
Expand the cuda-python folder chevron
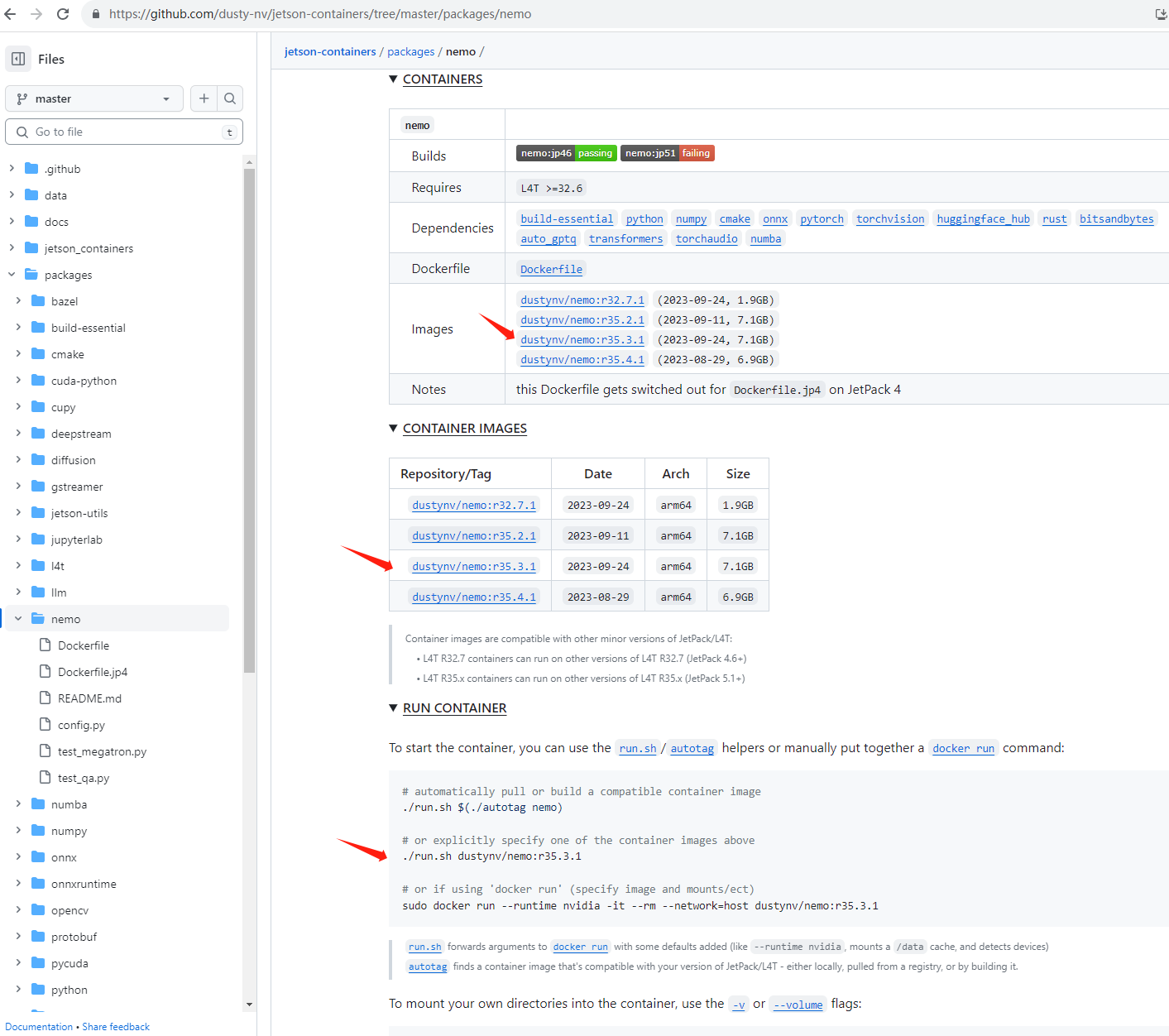click(x=18, y=380)
